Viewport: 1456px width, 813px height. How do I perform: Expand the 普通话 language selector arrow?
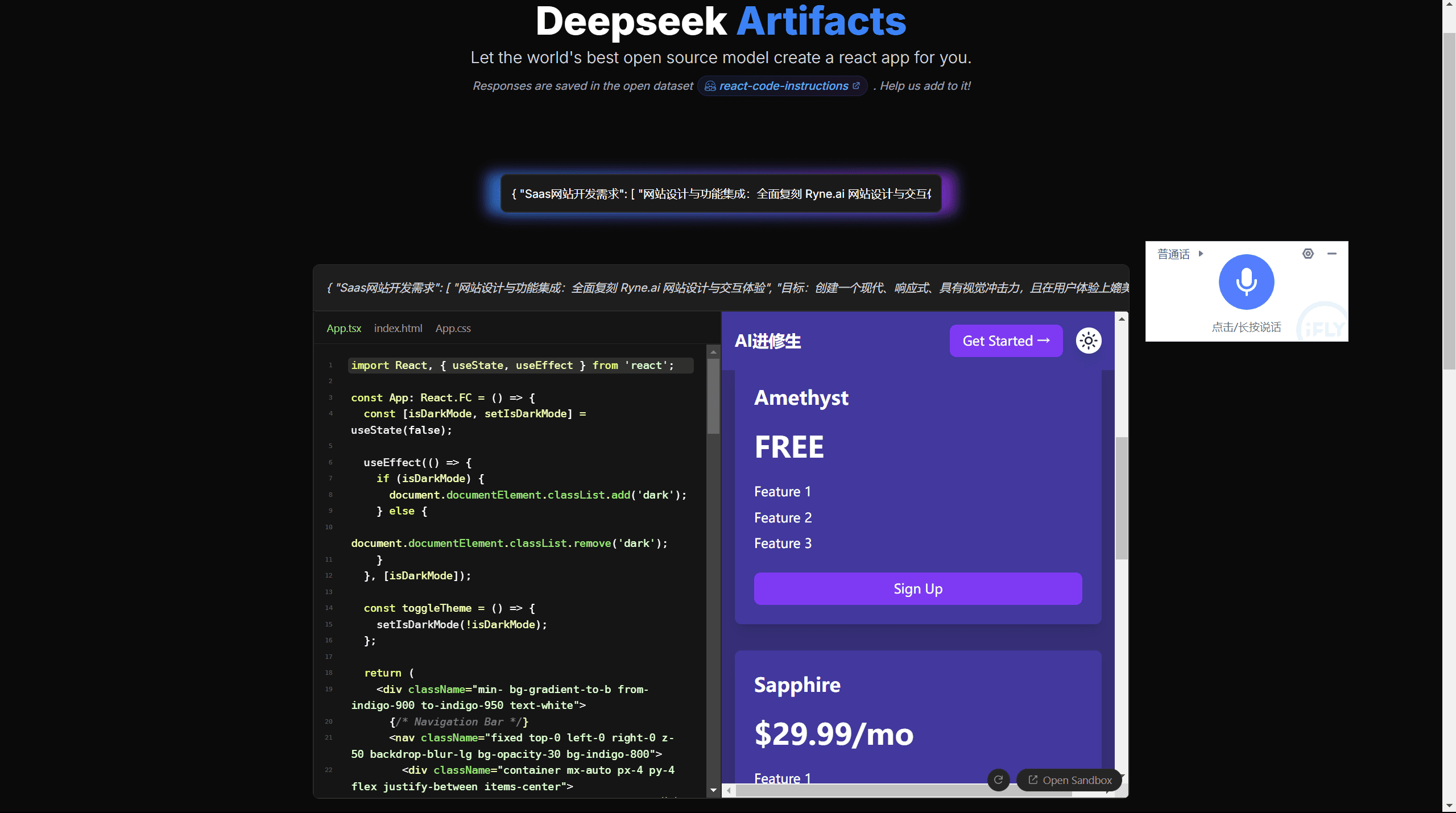tap(1201, 254)
